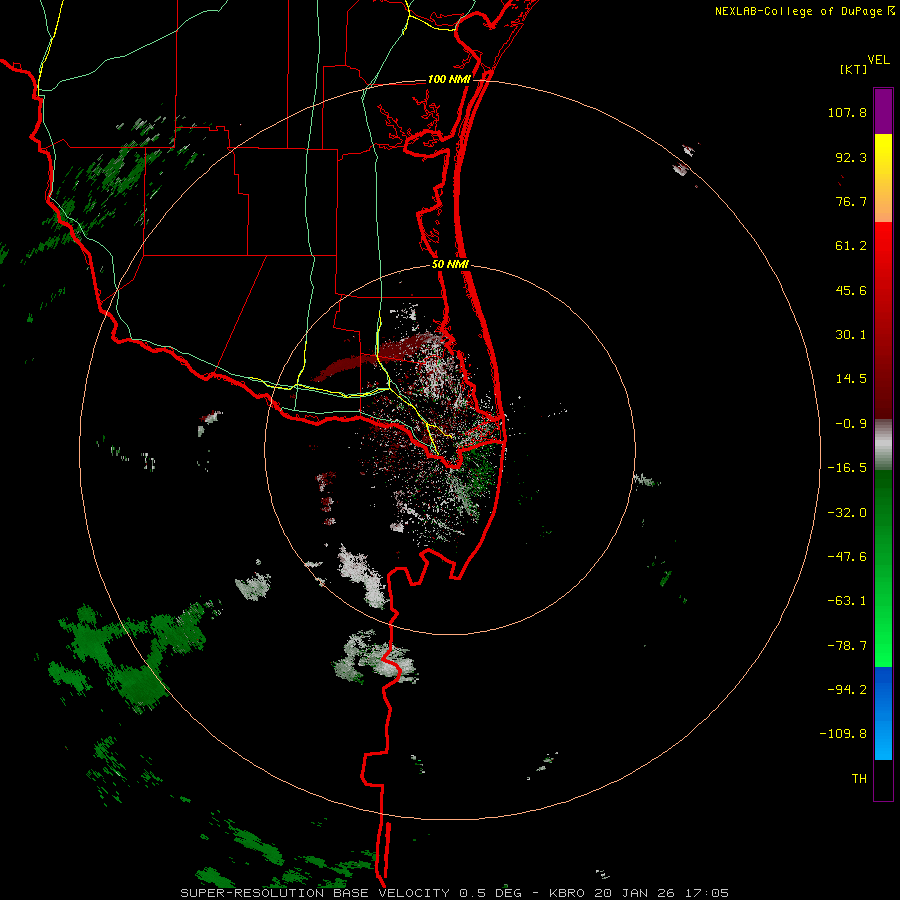Click the -109.8 velocity scale value
The width and height of the screenshot is (900, 900).
[843, 734]
